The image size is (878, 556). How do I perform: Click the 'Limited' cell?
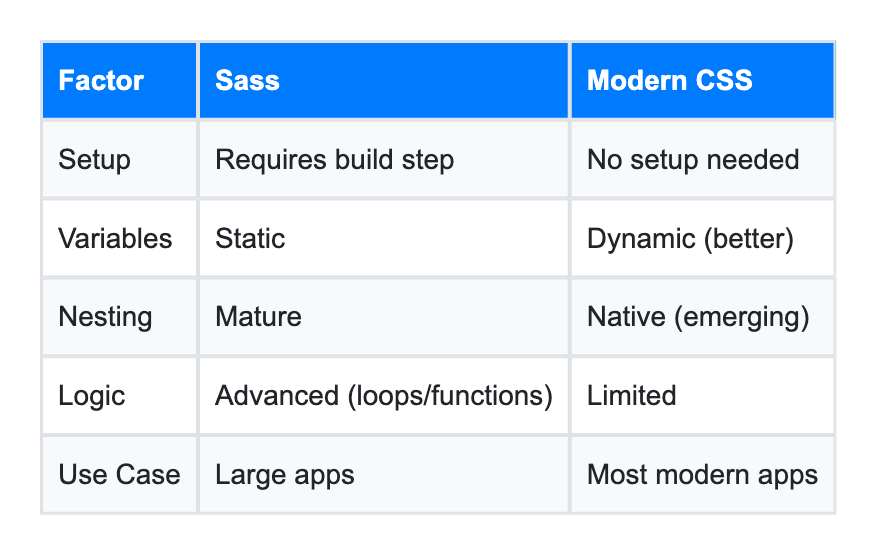703,396
